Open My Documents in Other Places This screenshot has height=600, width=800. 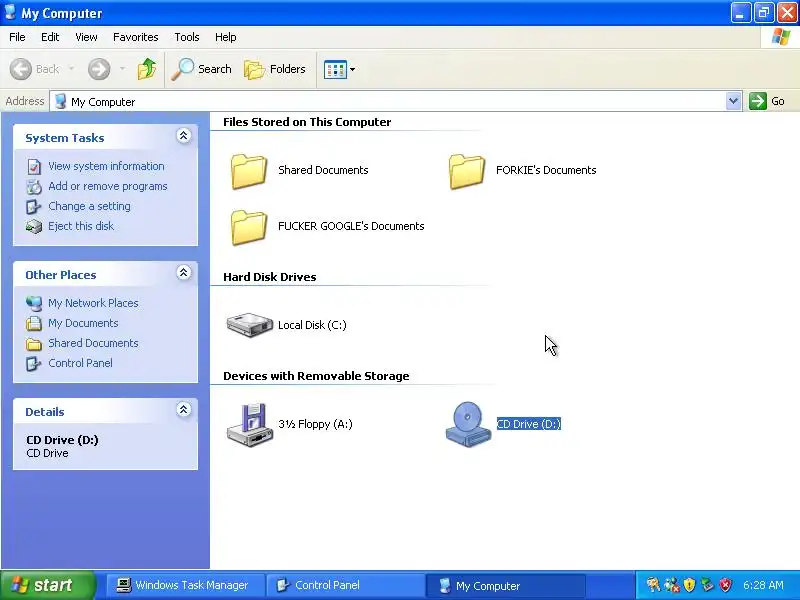[83, 323]
